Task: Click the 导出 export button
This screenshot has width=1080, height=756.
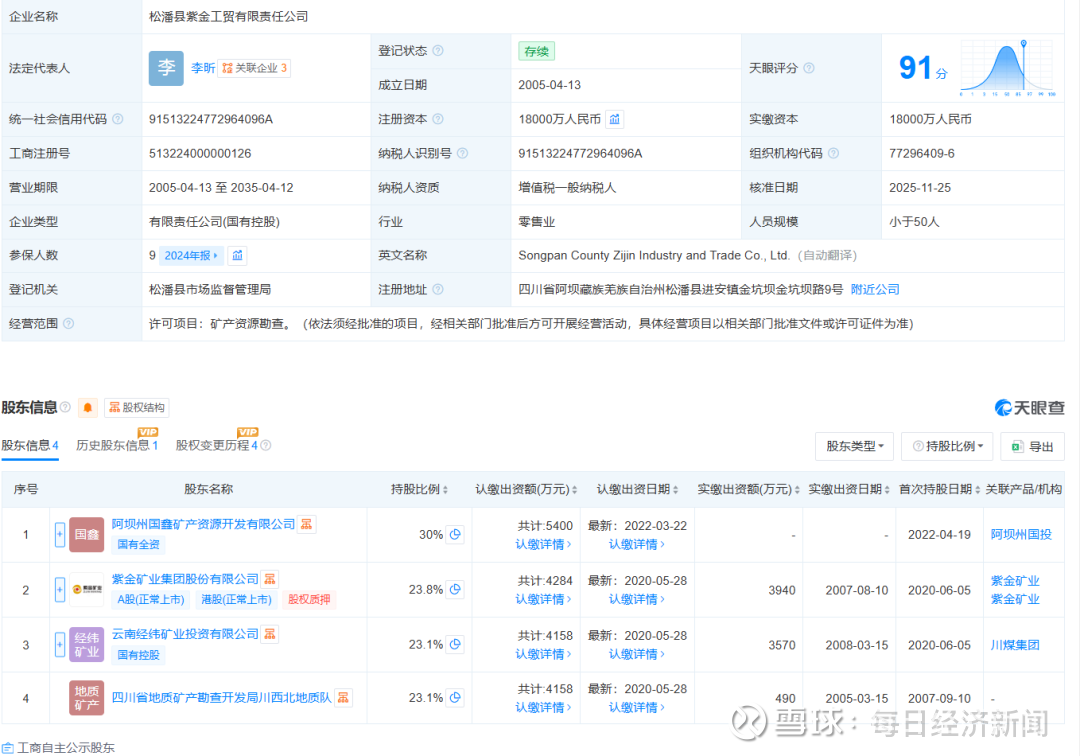Action: coord(1032,446)
